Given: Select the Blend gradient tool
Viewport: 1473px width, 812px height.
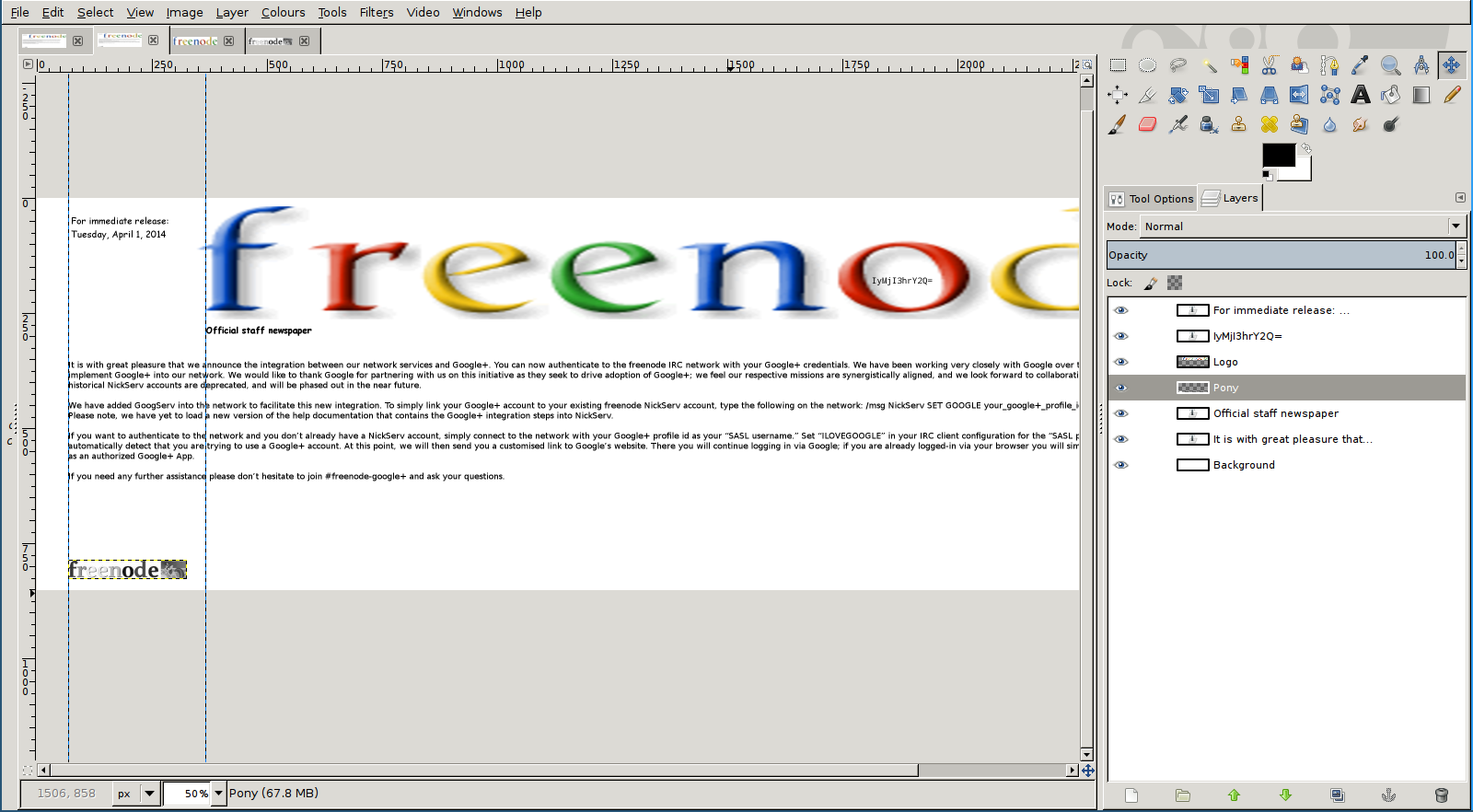Looking at the screenshot, I should 1421,95.
